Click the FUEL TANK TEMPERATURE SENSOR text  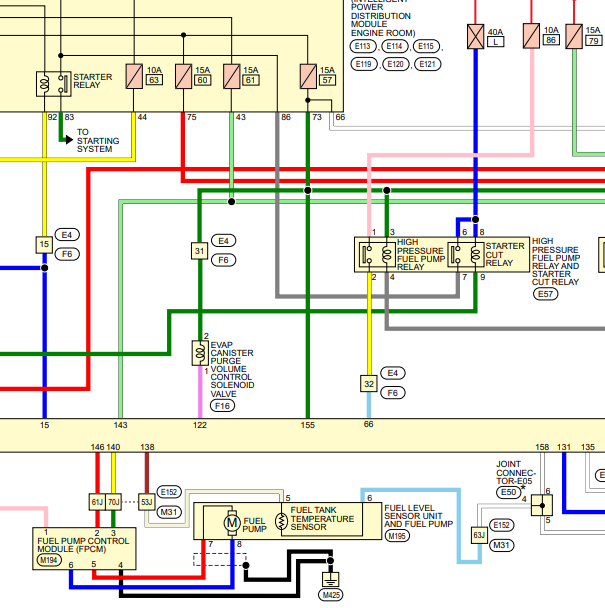[x=322, y=518]
